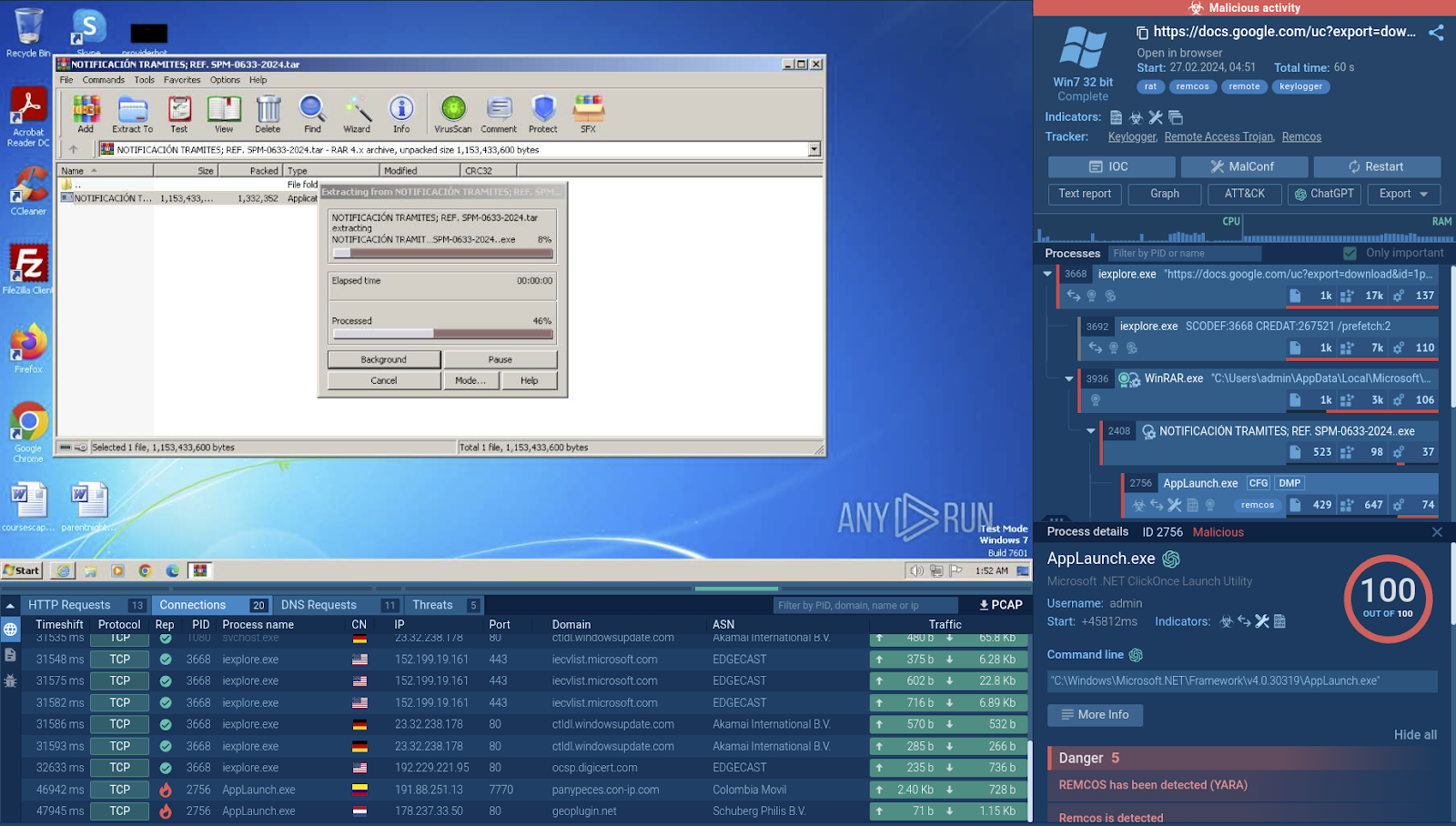
Task: Switch to the DNS Requests tab
Action: pyautogui.click(x=318, y=605)
